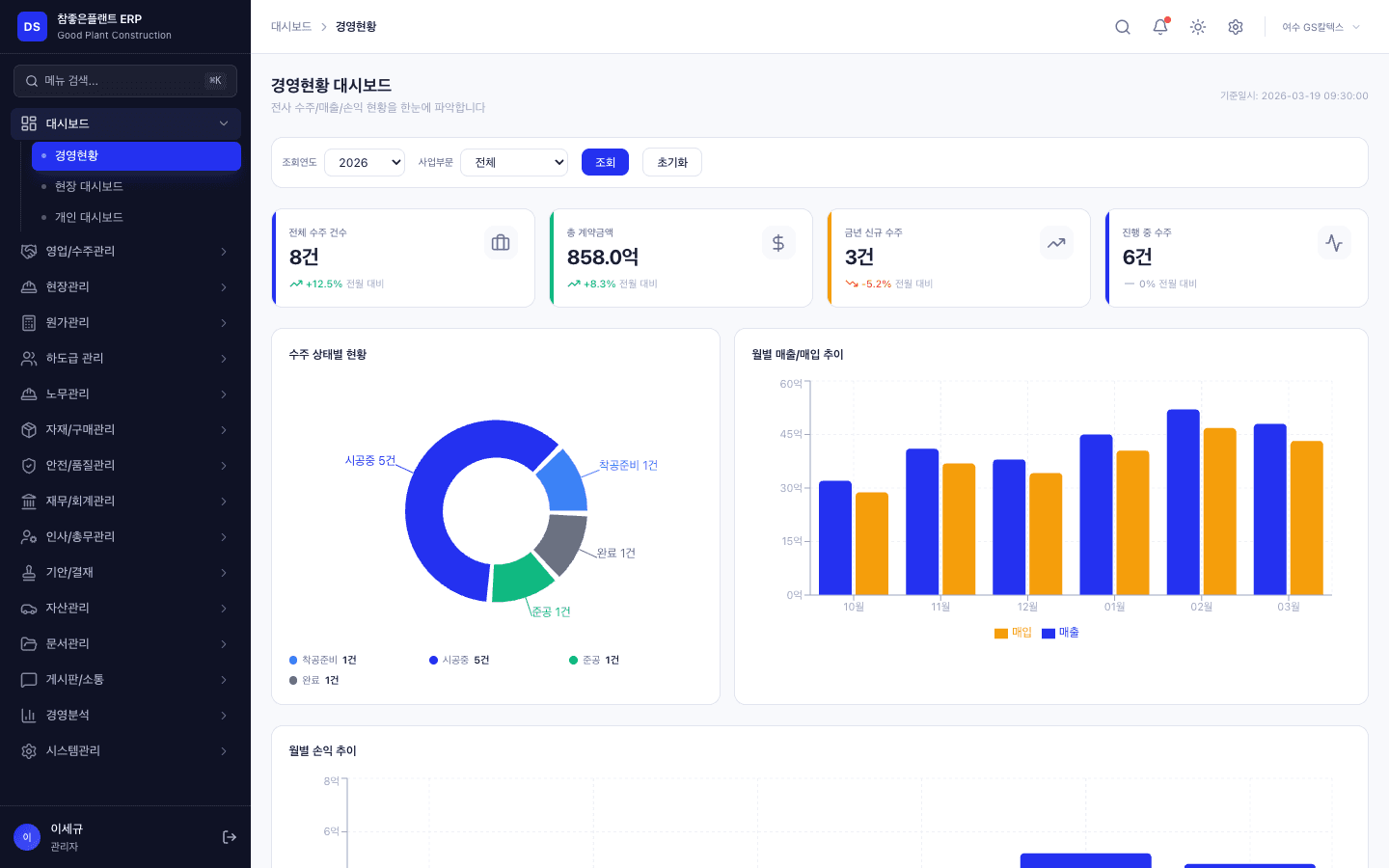Click the 안전/품질관리 shield icon

(x=29, y=466)
